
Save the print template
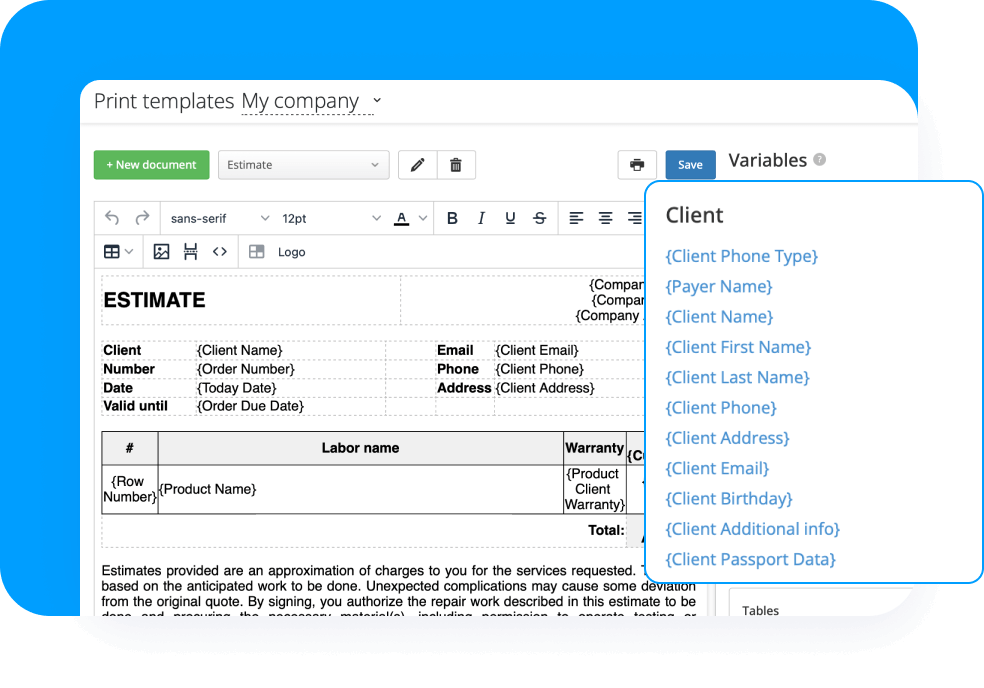coord(690,164)
